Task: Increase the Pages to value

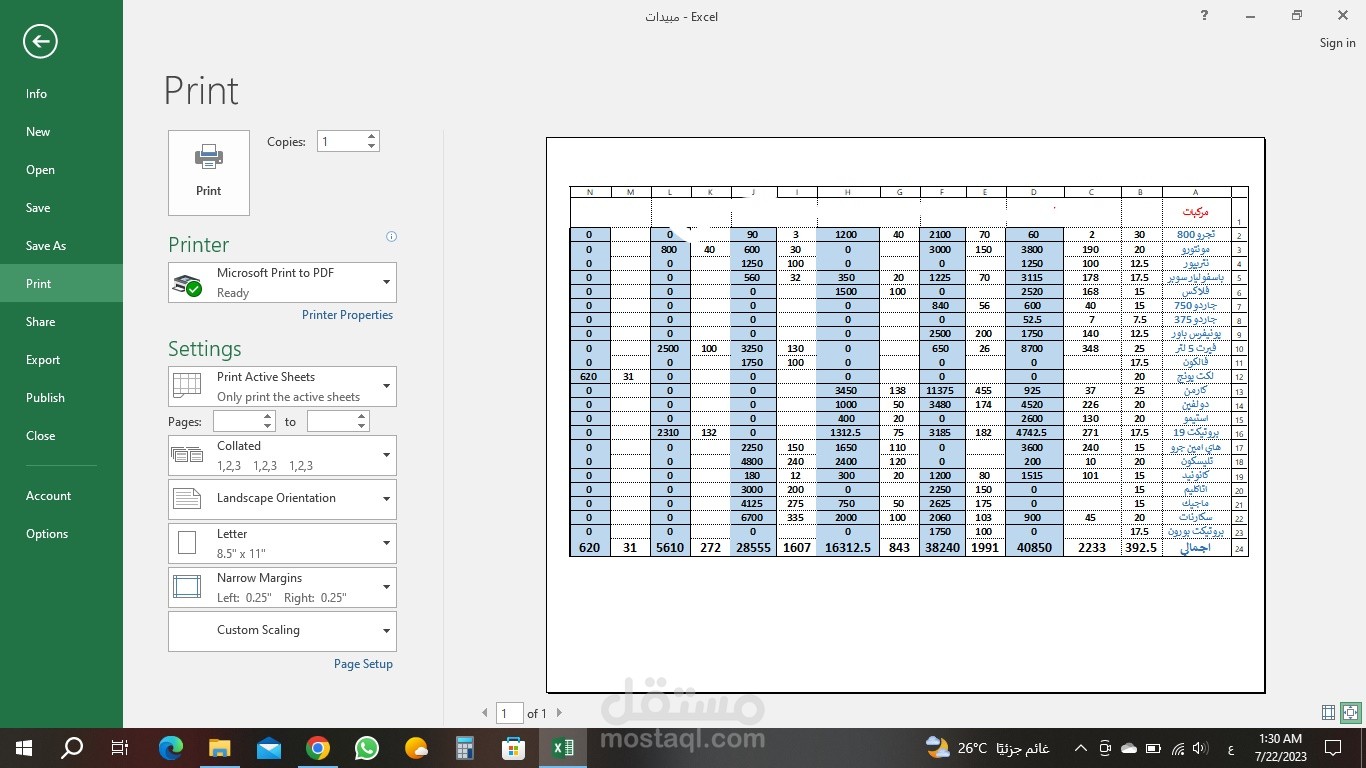Action: pos(362,417)
